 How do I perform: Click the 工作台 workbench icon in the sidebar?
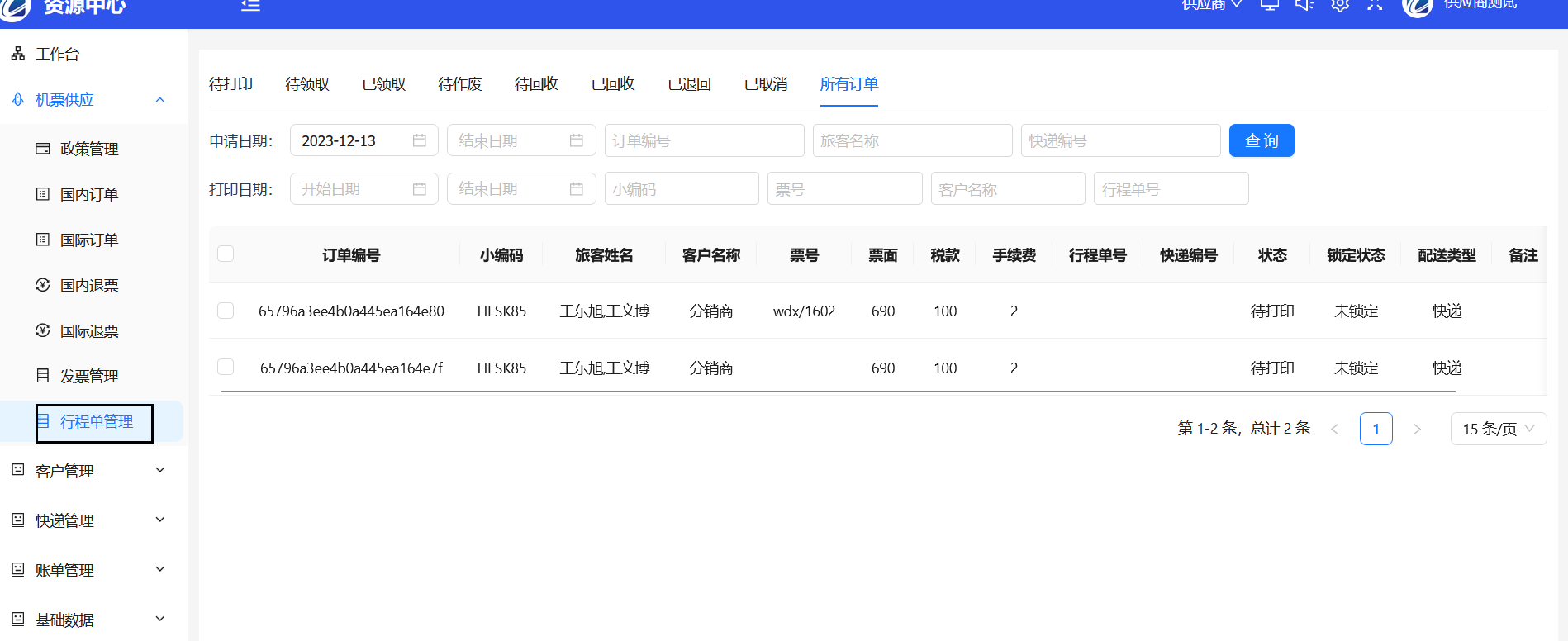pyautogui.click(x=18, y=54)
